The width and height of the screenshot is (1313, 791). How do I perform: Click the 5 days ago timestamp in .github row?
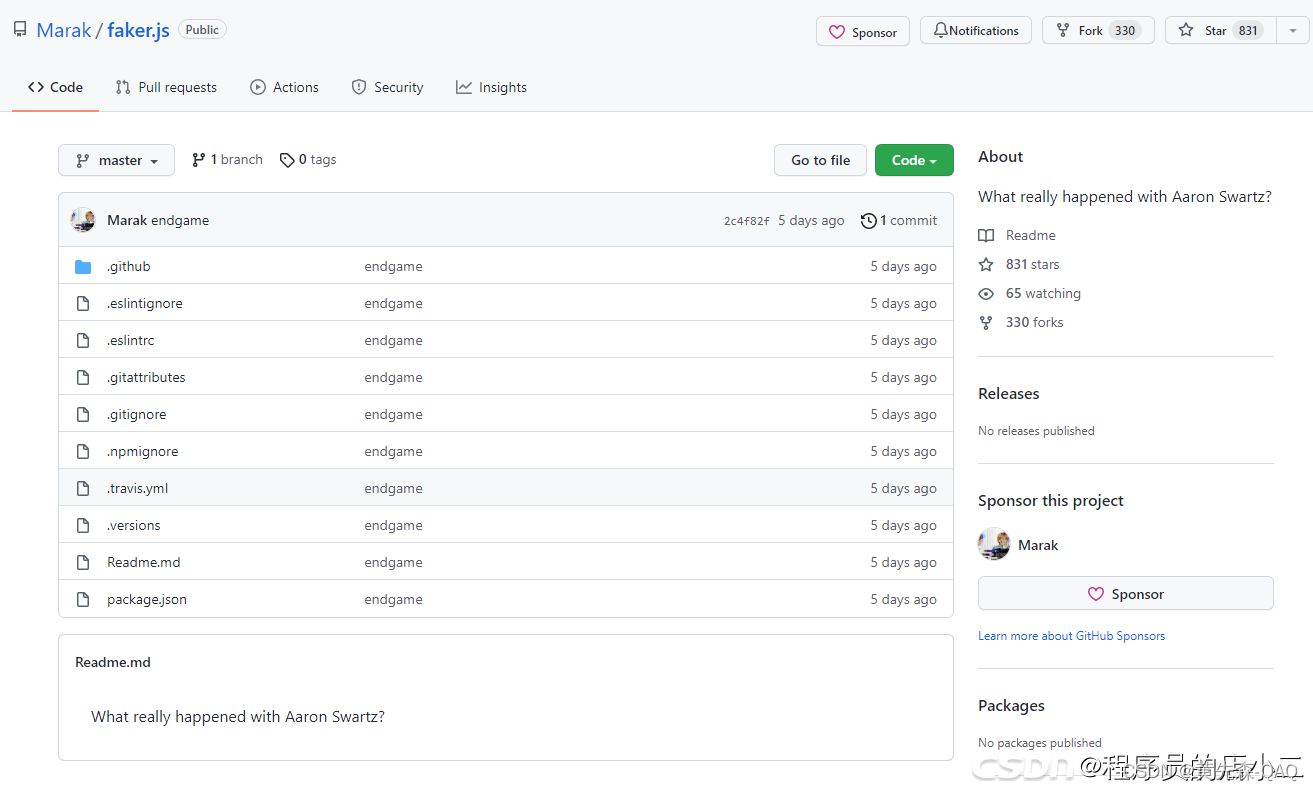[903, 266]
